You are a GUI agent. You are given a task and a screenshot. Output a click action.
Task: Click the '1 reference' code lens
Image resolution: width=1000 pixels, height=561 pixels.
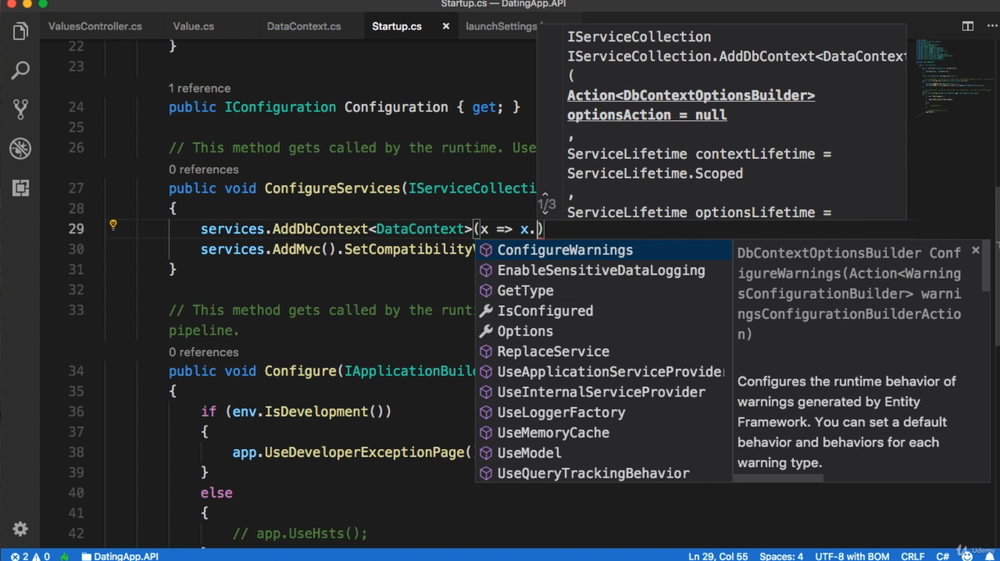[200, 88]
